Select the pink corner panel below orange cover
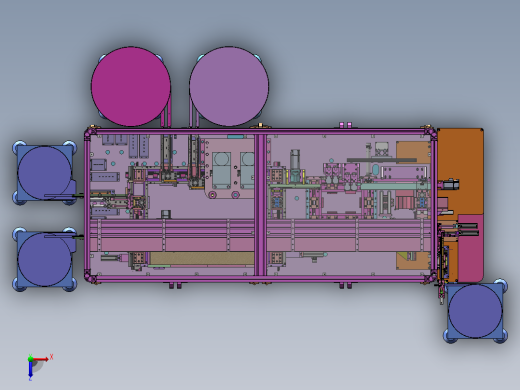The width and height of the screenshot is (520, 390). (471, 248)
